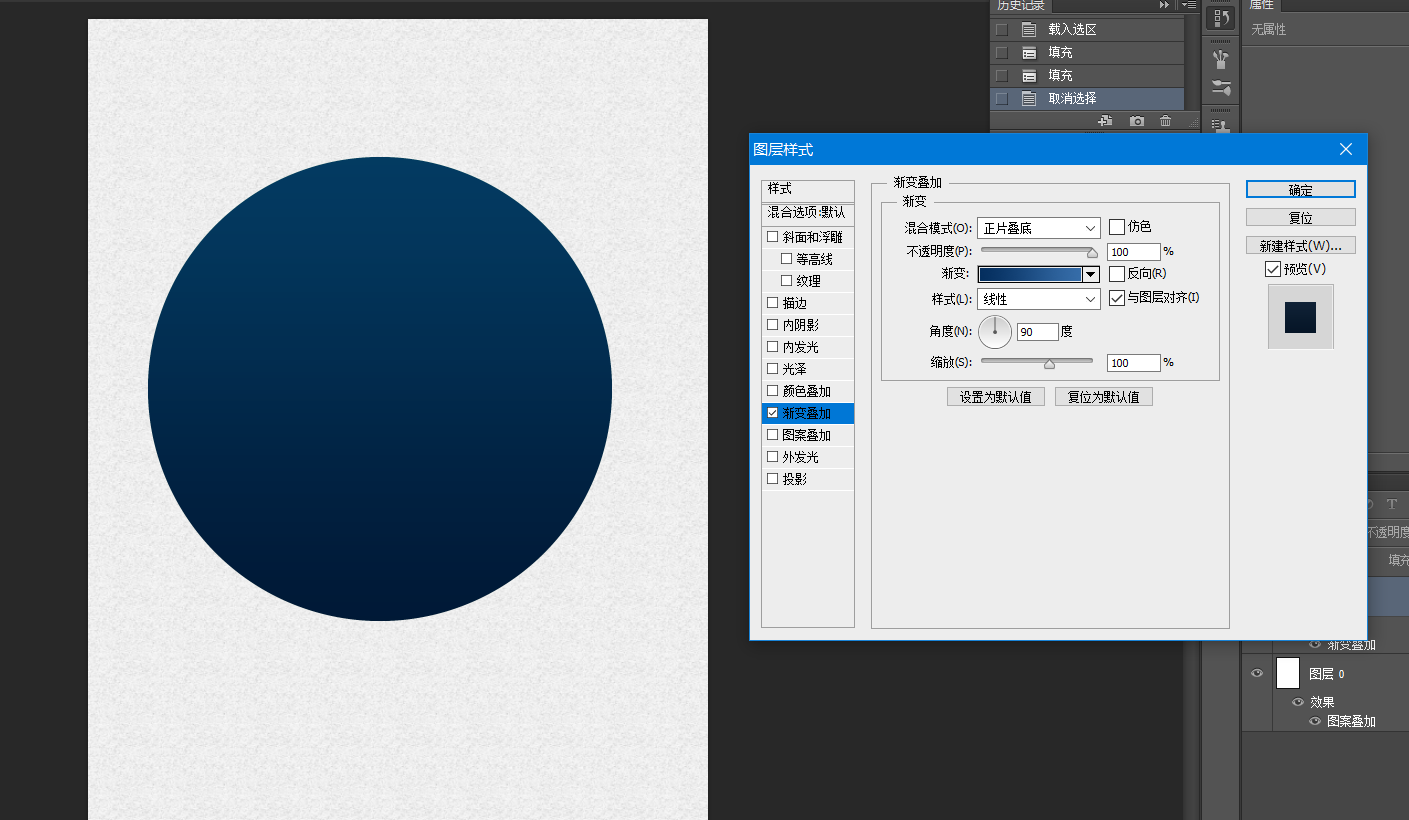
Task: Switch to the 历史记录 panel tab
Action: point(1020,5)
